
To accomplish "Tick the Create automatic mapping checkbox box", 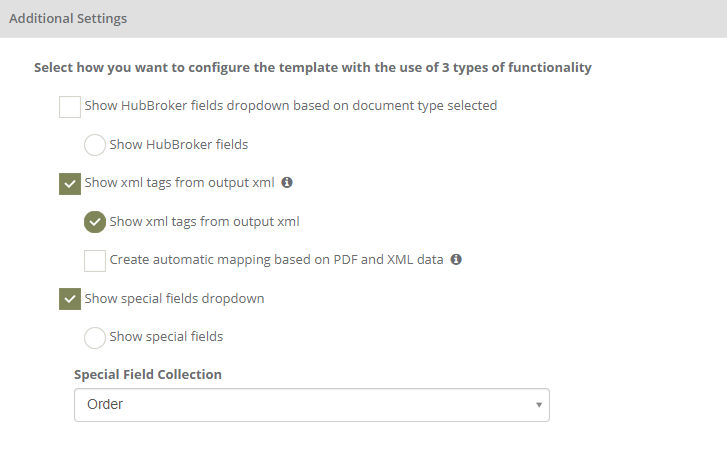I will [95, 260].
